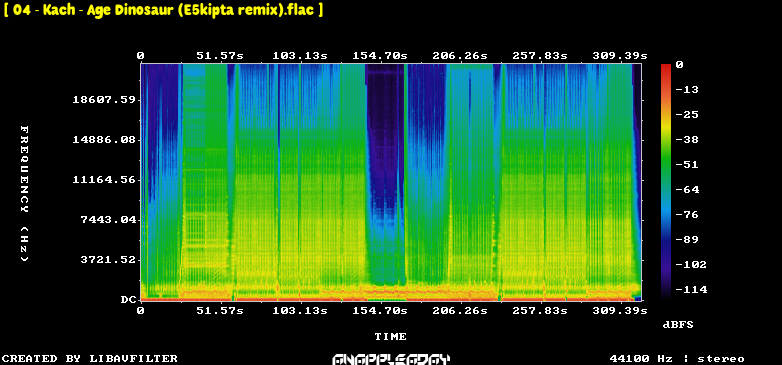Viewport: 782px width, 365px height.
Task: Click the '44100 Hz : stereo' info text
Action: (x=677, y=359)
